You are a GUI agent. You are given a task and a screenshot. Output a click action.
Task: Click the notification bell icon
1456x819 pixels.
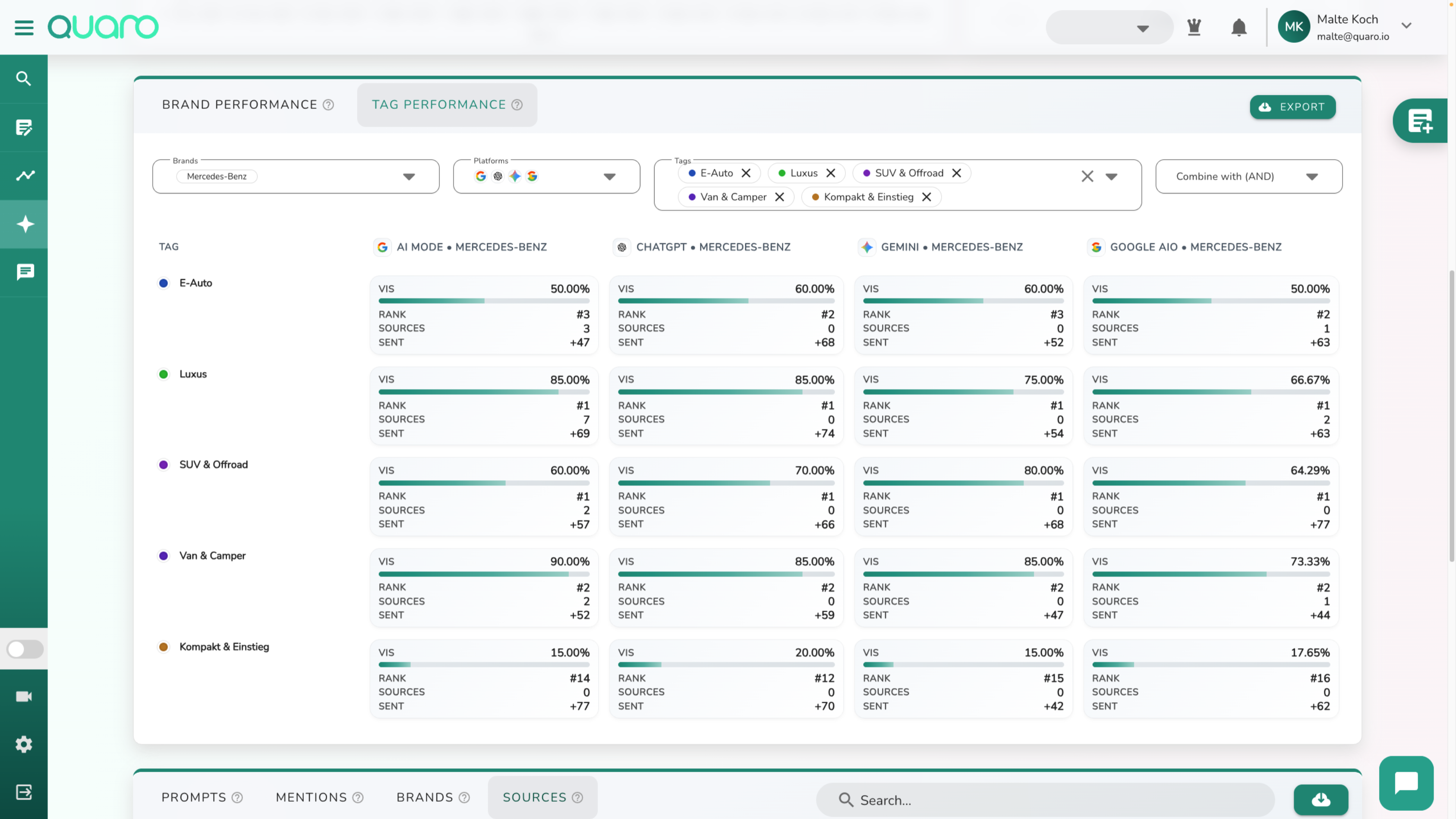[x=1239, y=27]
